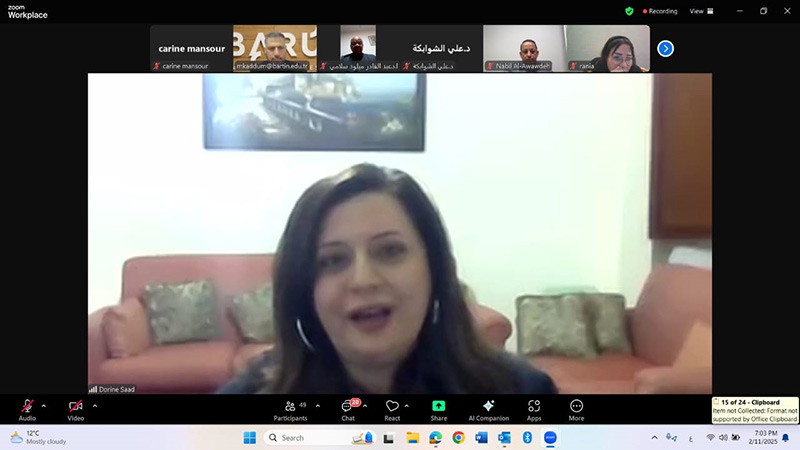Expand video options caret next to Video
The height and width of the screenshot is (450, 800).
point(95,406)
